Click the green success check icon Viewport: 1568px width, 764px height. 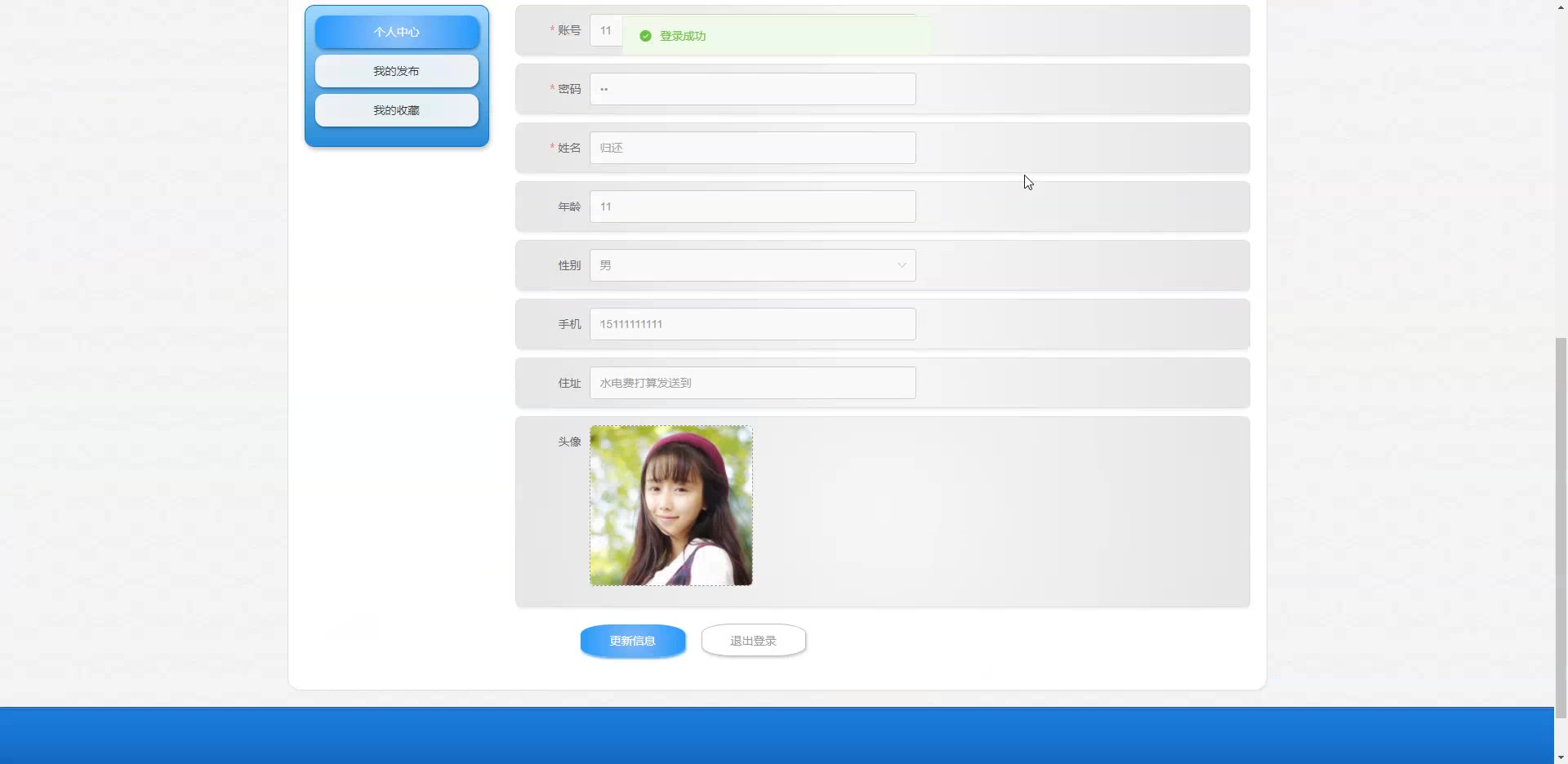point(645,36)
